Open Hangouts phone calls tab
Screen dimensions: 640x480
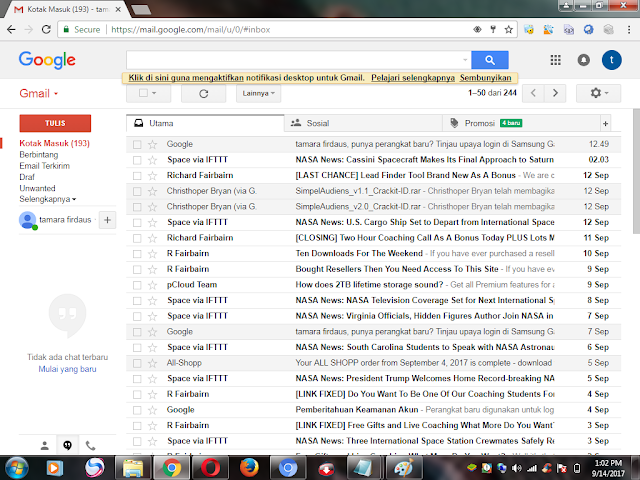pos(90,446)
